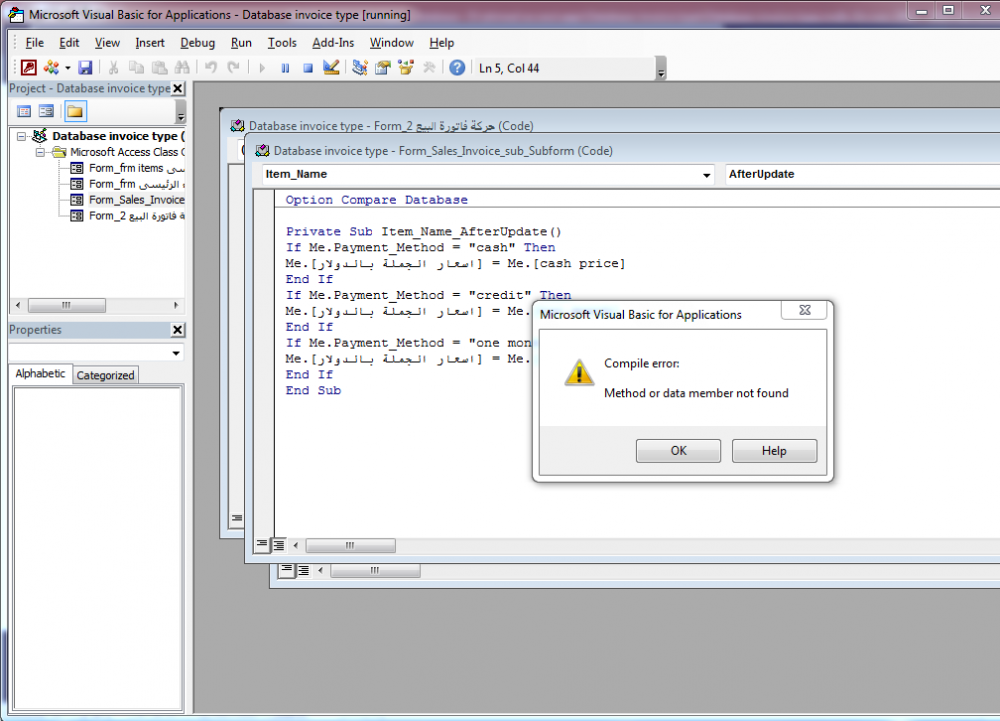Switch to Alphabetic properties tab
Screen dimensions: 1000x721
[40, 374]
